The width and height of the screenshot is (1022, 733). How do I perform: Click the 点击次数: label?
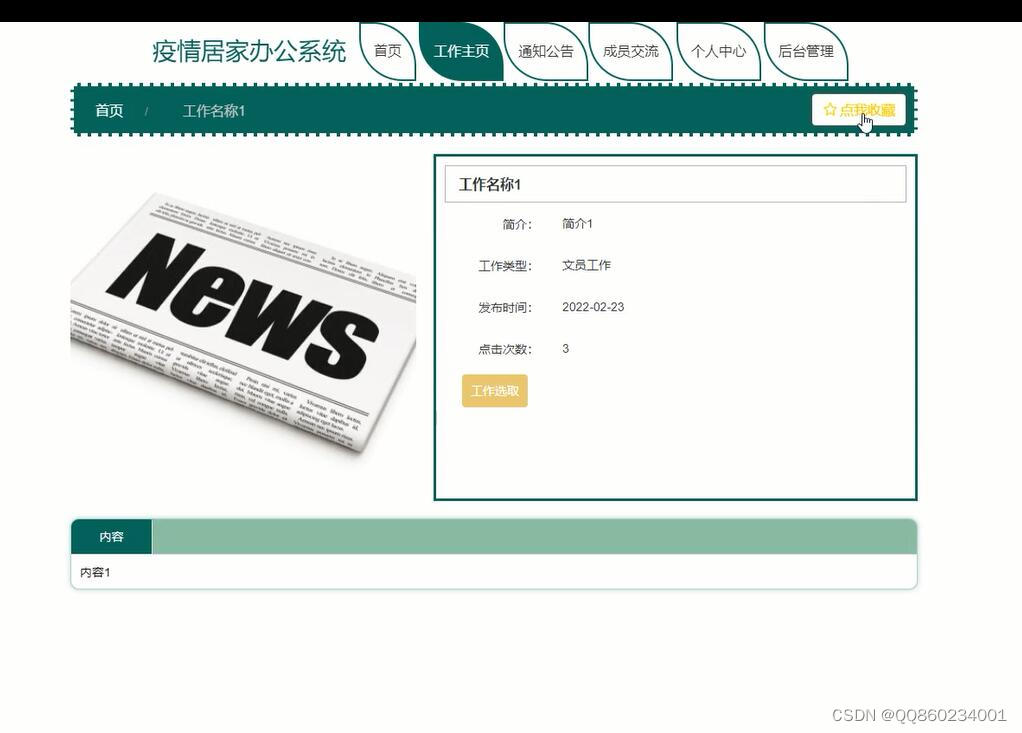coord(505,349)
